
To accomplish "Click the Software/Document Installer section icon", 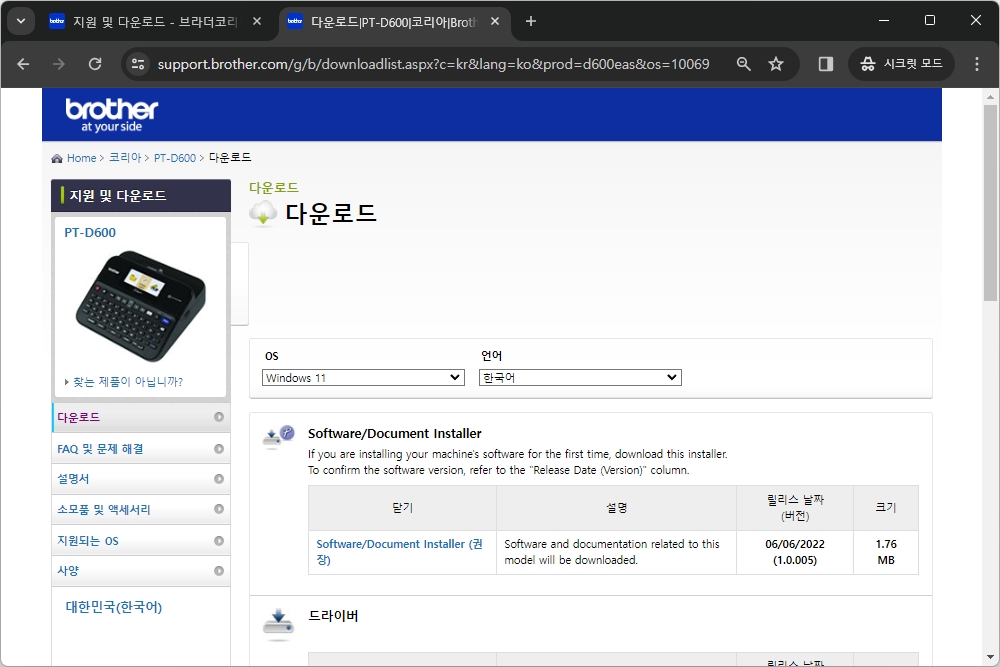I will (x=279, y=437).
